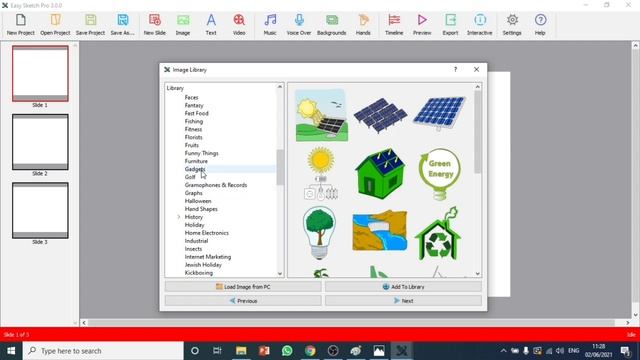This screenshot has width=640, height=360.
Task: Select the Halloween category
Action: 198,201
